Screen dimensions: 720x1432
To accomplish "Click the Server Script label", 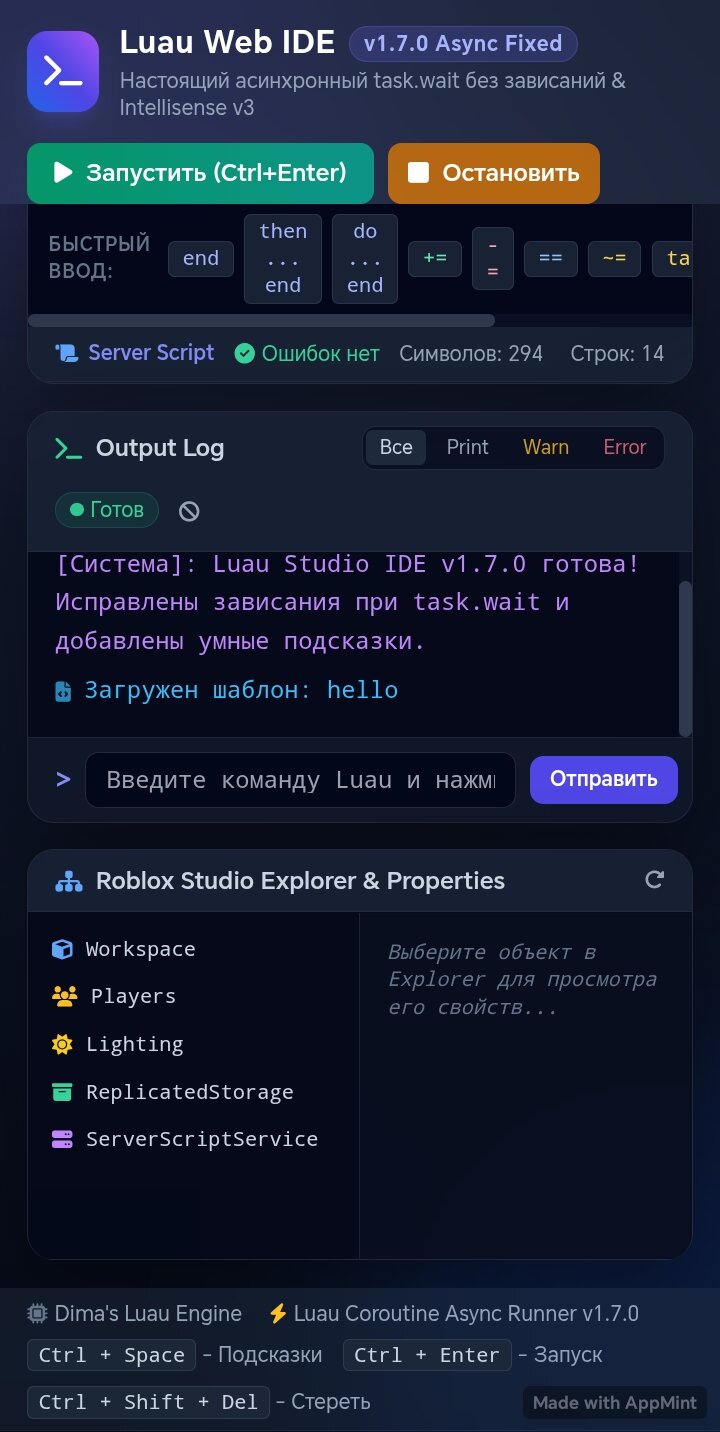I will pos(151,353).
